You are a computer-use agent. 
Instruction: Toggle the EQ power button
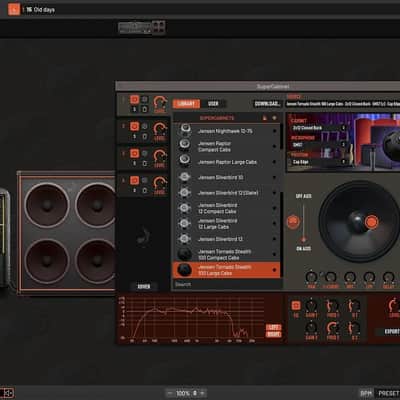click(296, 306)
